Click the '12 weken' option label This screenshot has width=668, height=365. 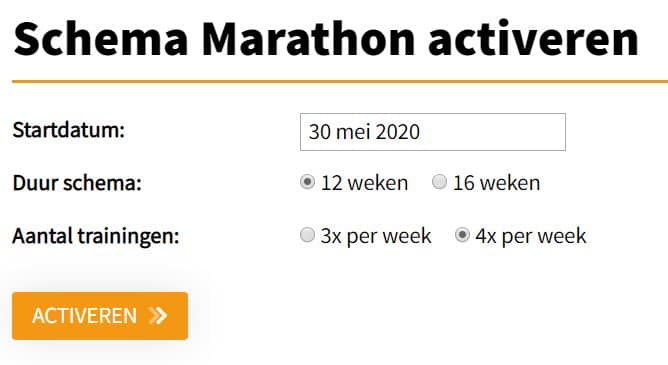tap(364, 183)
